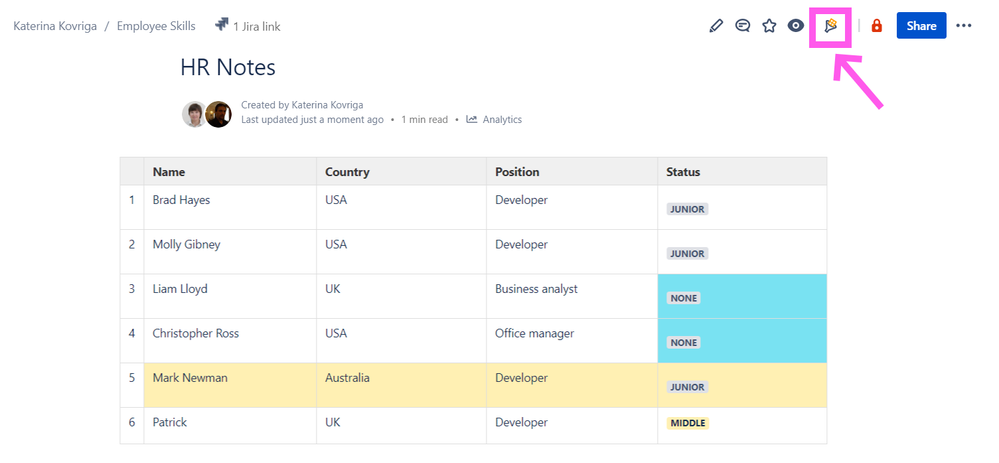Go to Katerina Kovriga breadcrumb

click(x=55, y=26)
